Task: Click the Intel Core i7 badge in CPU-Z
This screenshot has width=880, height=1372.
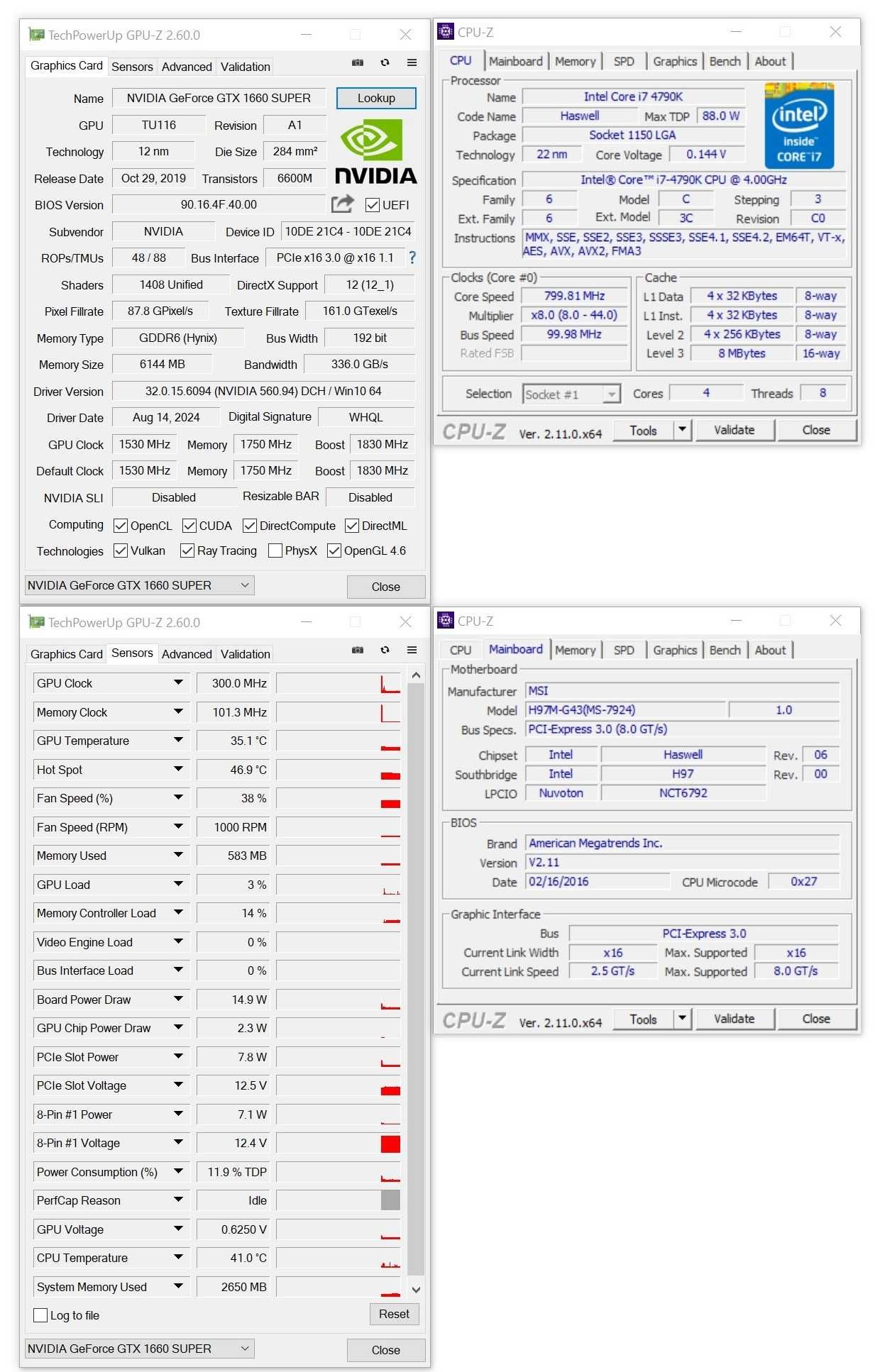Action: click(799, 126)
